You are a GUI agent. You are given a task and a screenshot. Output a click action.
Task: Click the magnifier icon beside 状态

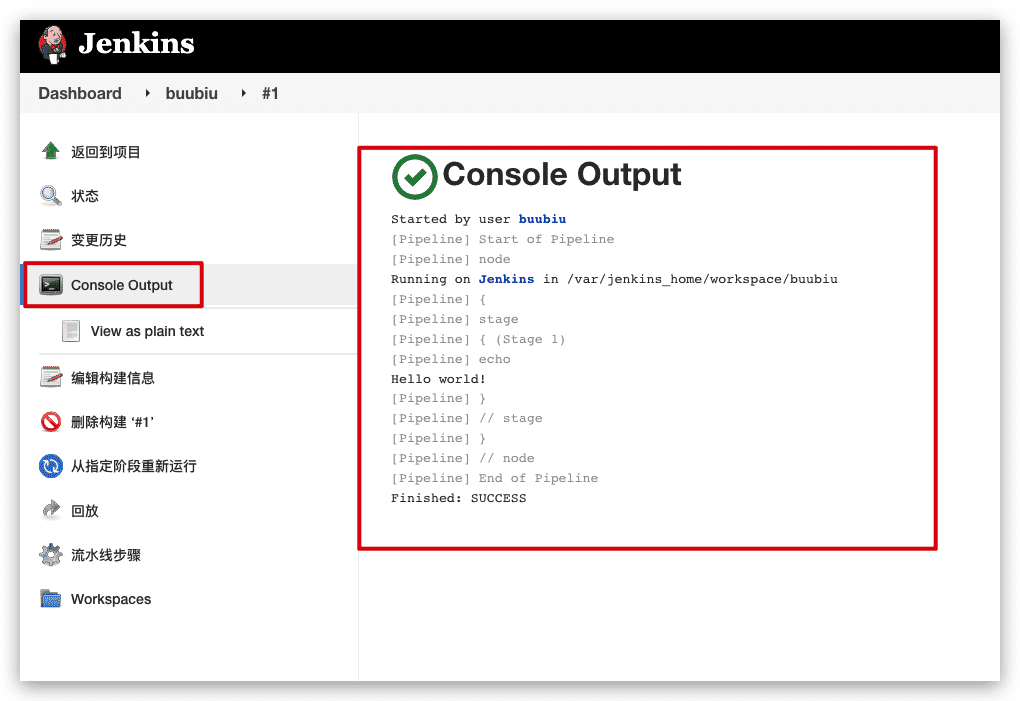(51, 195)
